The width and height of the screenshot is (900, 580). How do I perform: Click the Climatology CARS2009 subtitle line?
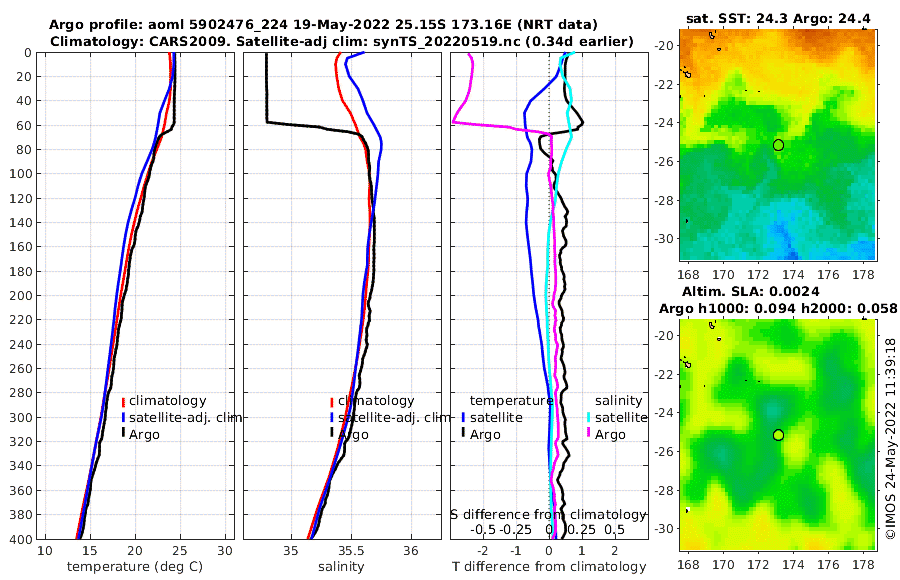(342, 41)
